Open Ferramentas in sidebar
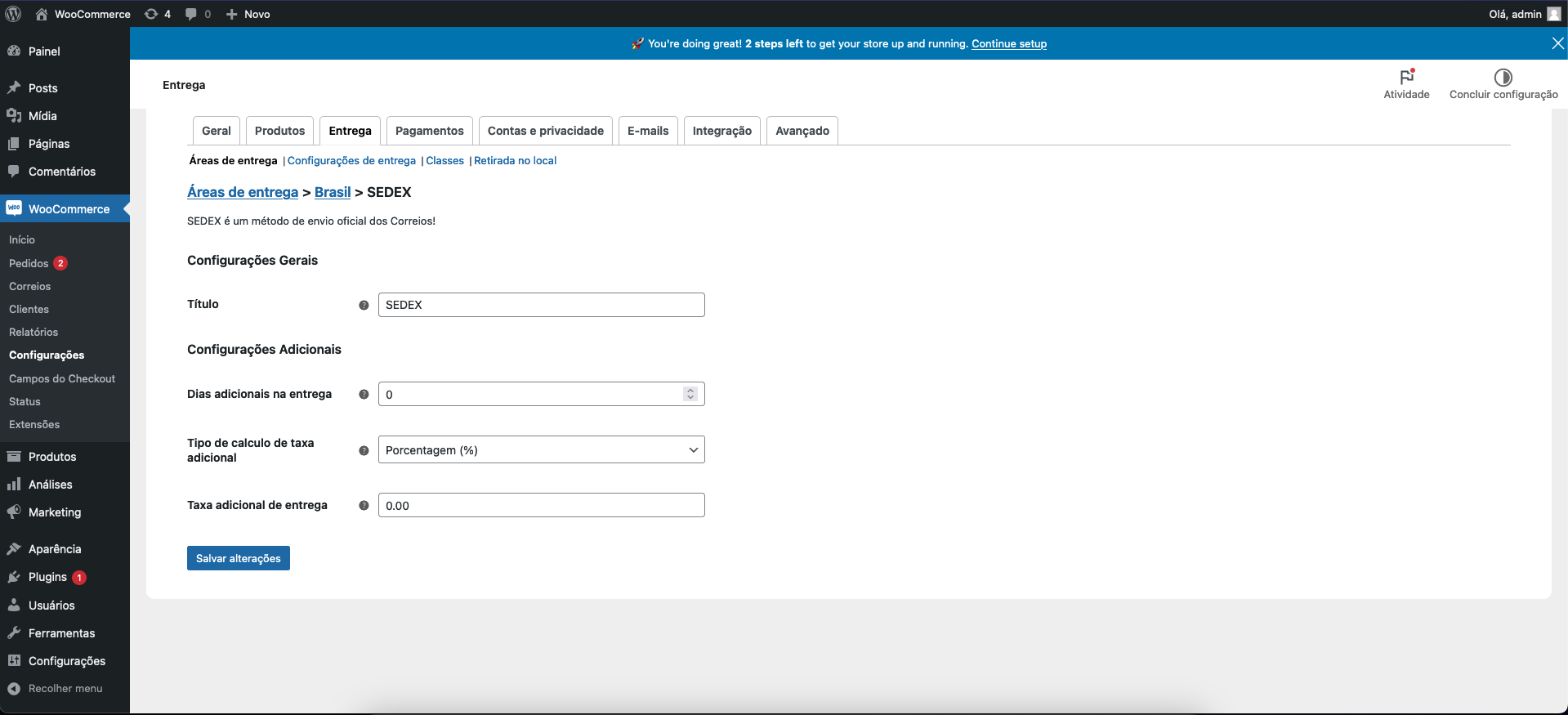This screenshot has height=715, width=1568. (x=65, y=632)
